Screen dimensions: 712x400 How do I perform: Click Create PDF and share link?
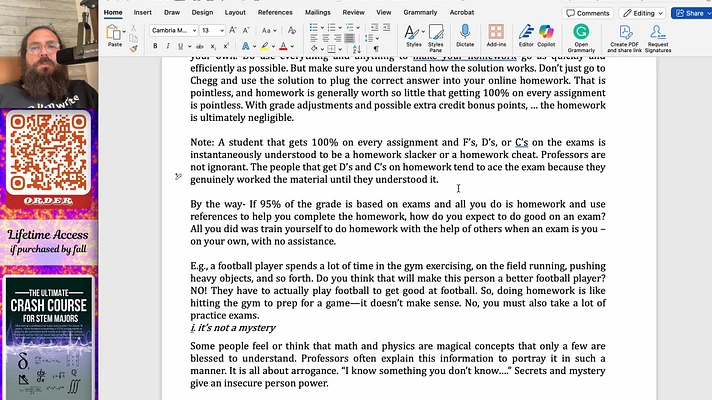(625, 38)
